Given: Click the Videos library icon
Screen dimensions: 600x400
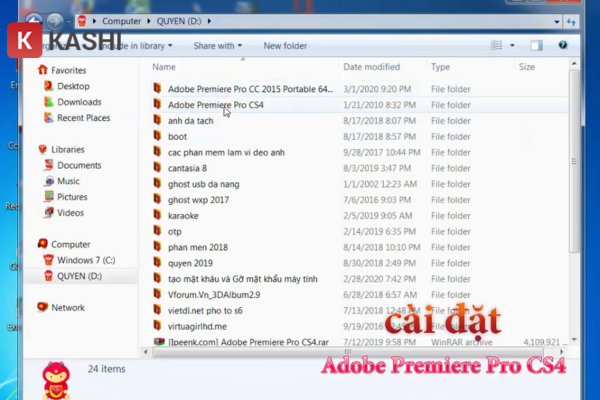Looking at the screenshot, I should [x=49, y=212].
